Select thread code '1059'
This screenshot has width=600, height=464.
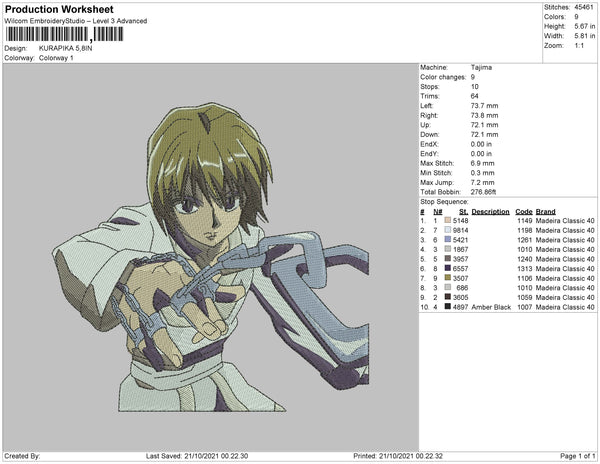tap(525, 297)
